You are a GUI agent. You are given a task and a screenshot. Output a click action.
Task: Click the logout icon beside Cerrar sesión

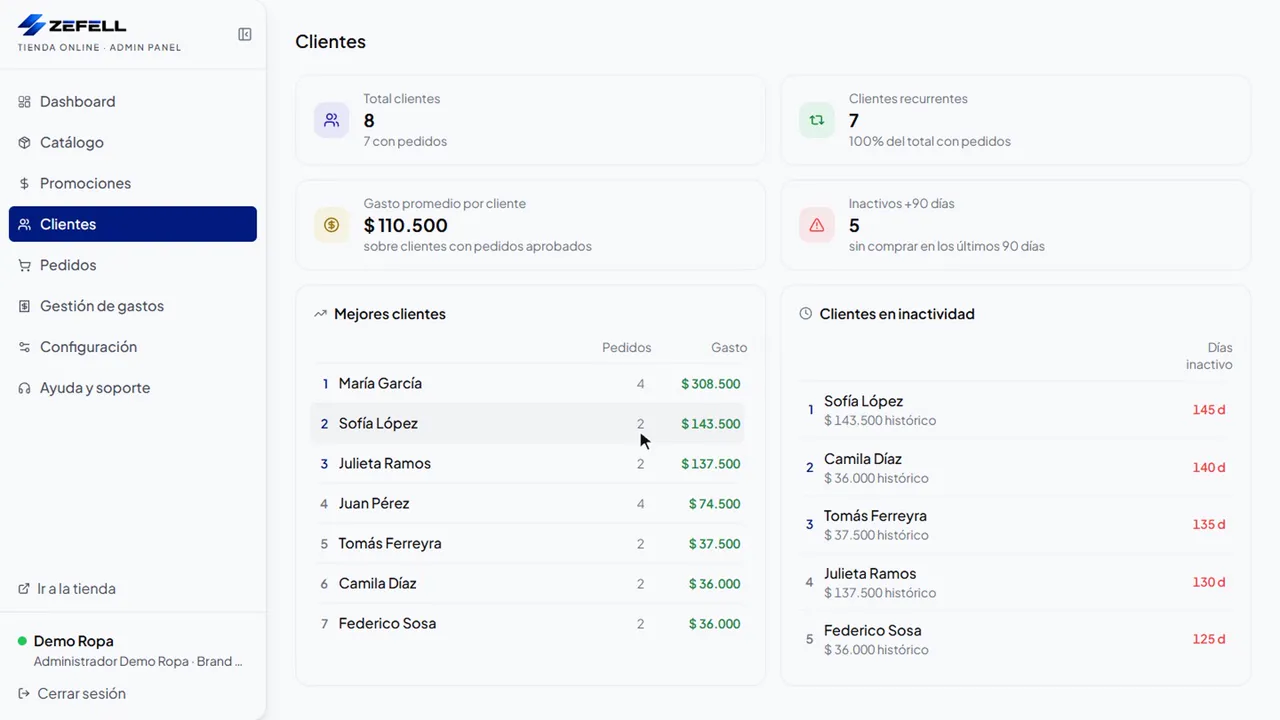coord(24,694)
